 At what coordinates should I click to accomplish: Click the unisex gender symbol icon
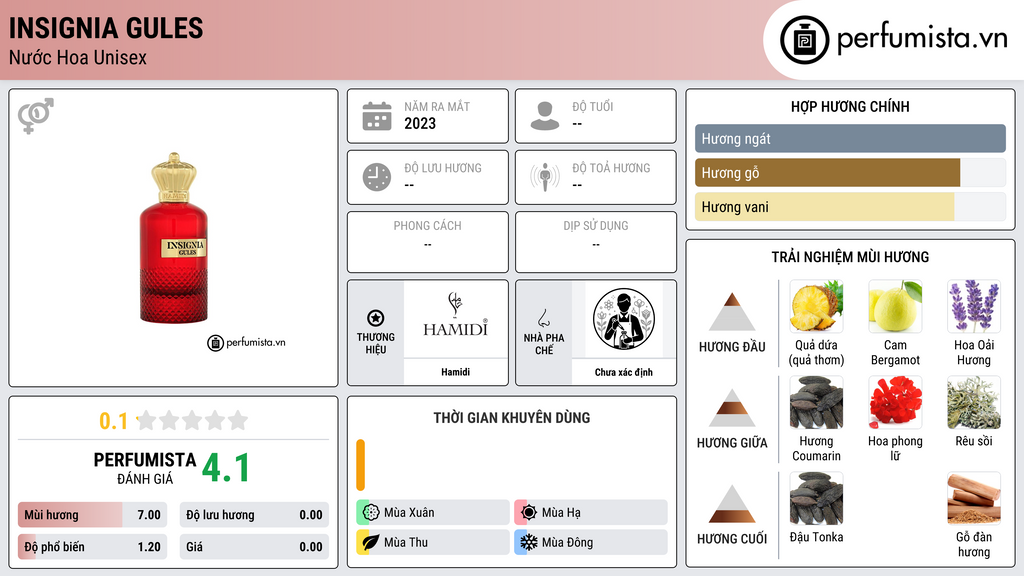(36, 116)
